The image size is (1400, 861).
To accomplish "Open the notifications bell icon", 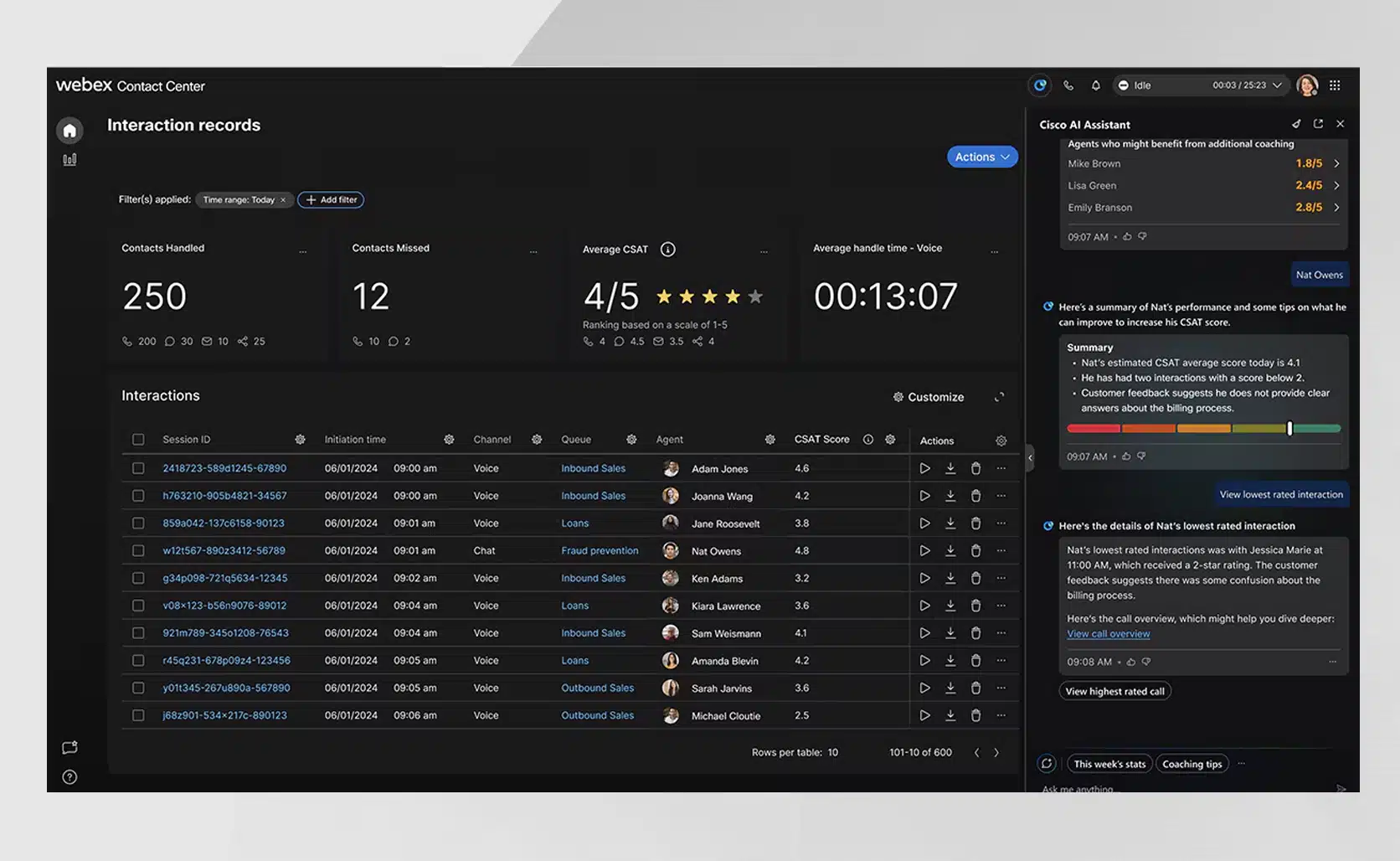I will [1095, 85].
